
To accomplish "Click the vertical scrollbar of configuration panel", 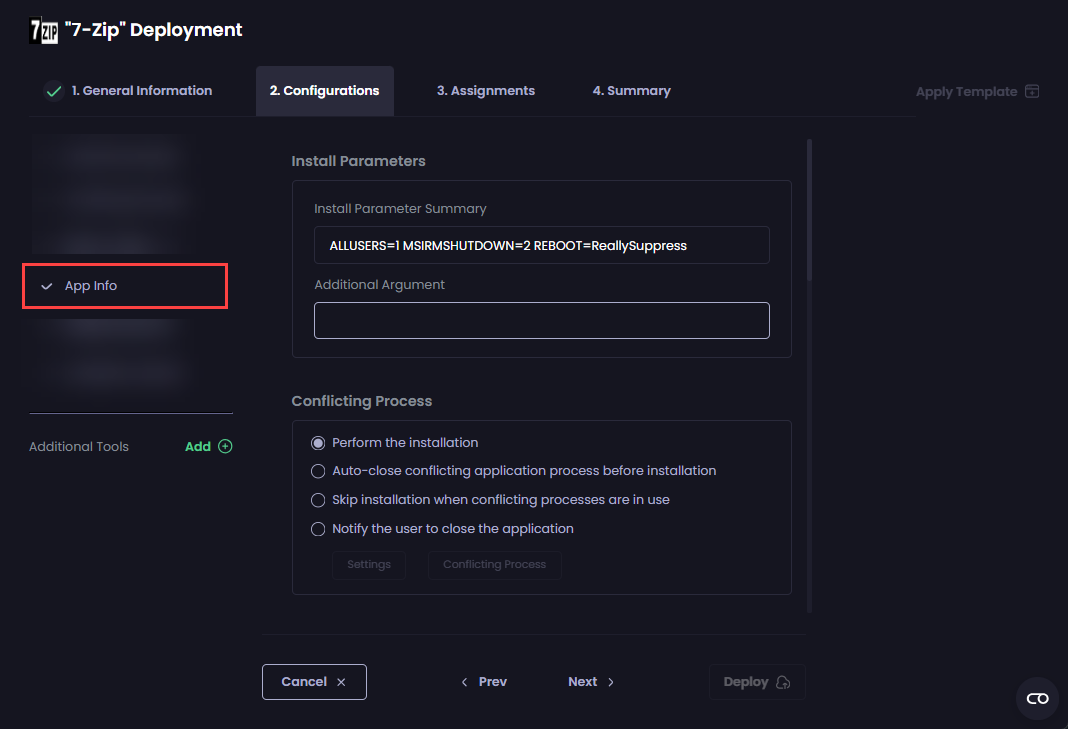I will coord(808,210).
